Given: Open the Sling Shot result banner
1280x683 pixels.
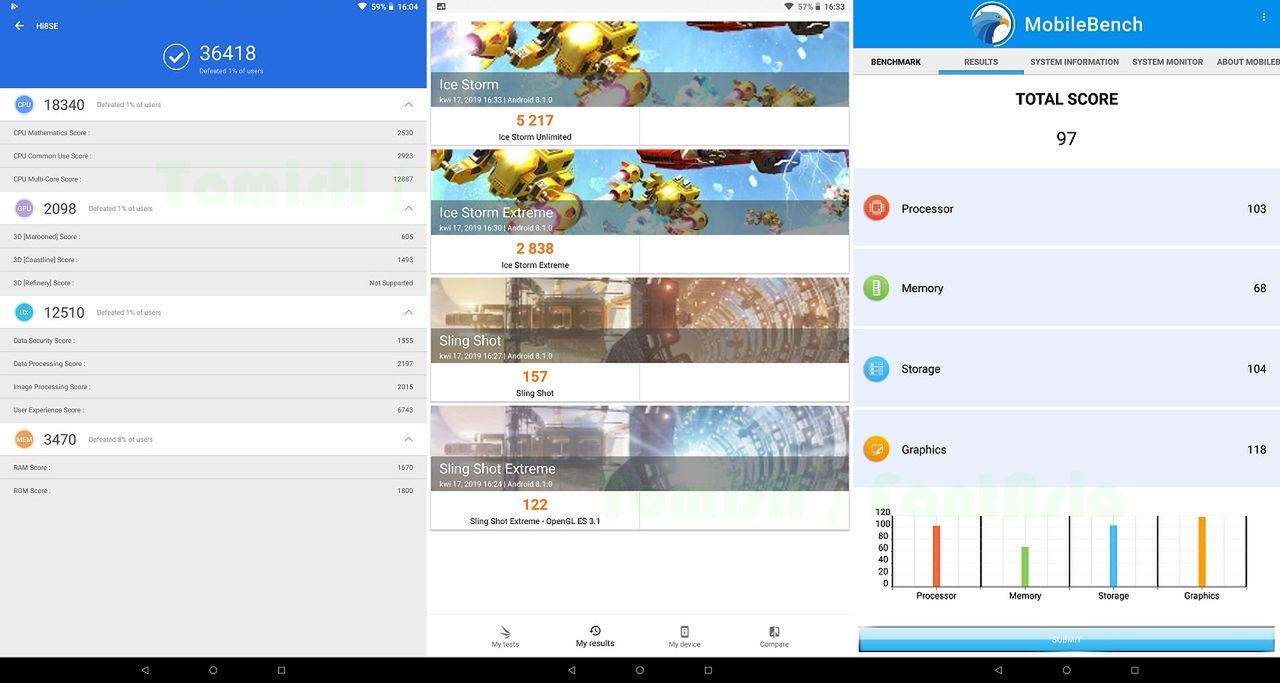Looking at the screenshot, I should [640, 320].
